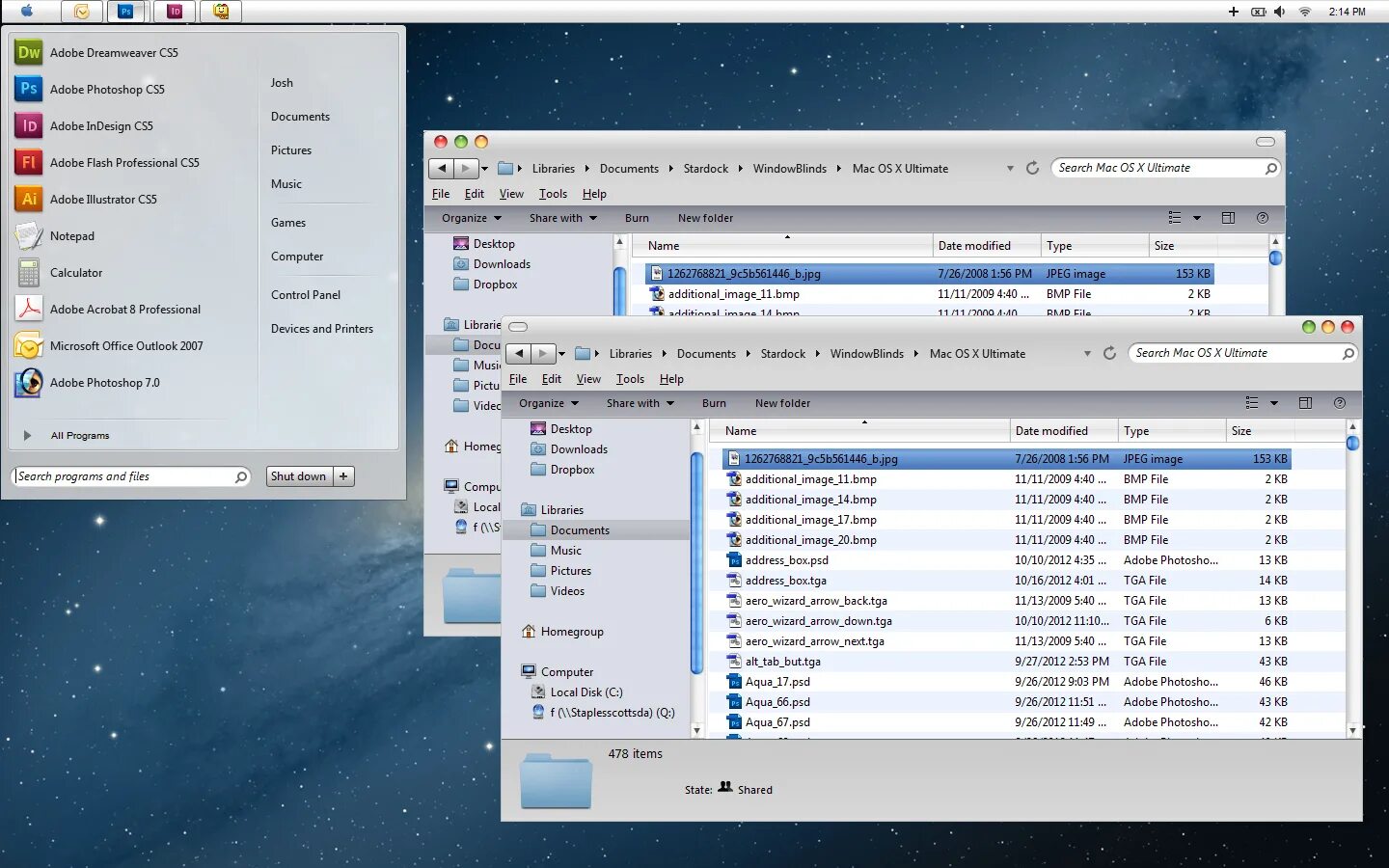The height and width of the screenshot is (868, 1389).
Task: Click in Search programs and files field
Action: (x=133, y=476)
